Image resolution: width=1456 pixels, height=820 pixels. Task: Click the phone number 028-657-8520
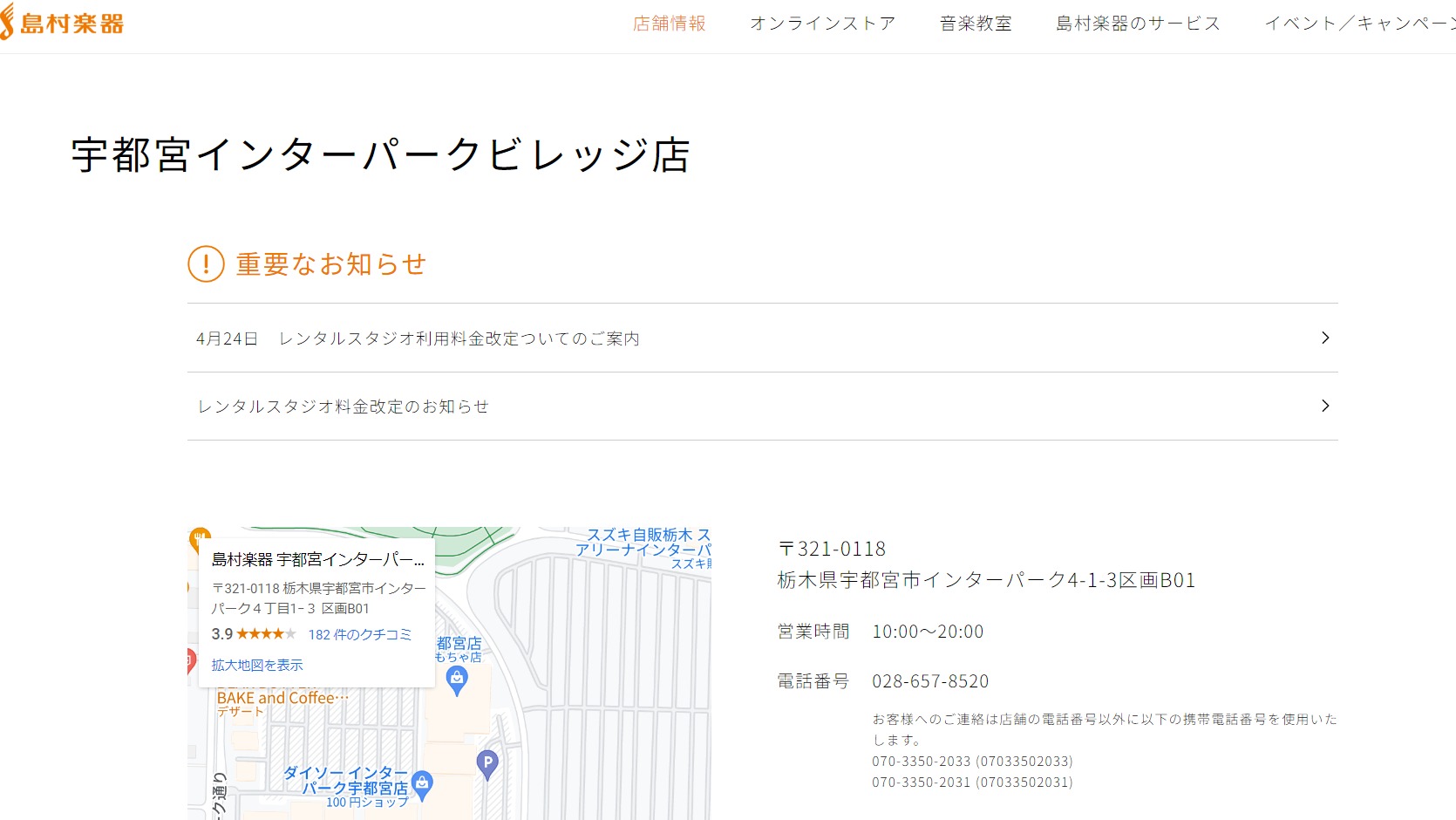[930, 681]
